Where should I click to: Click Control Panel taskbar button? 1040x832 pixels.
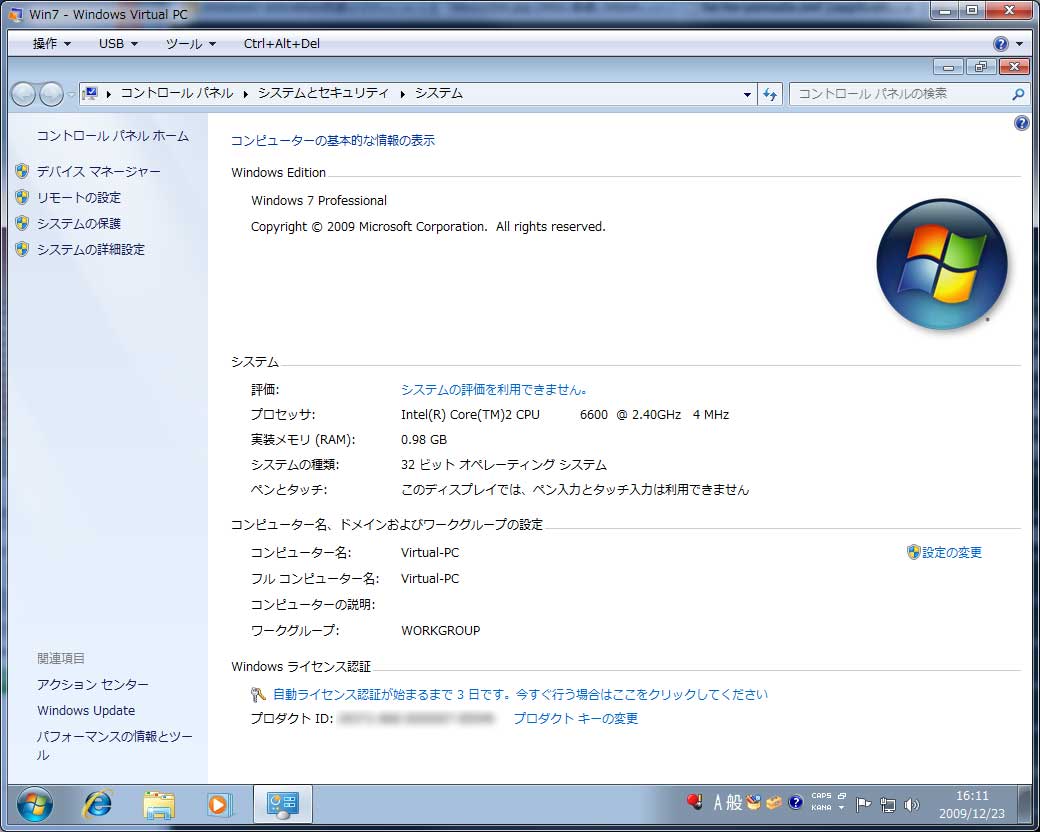click(283, 805)
